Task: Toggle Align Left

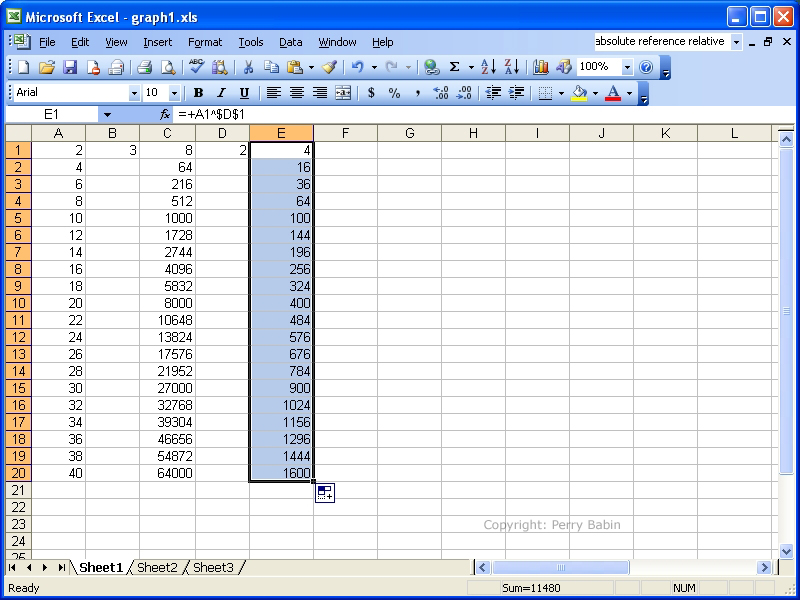Action: point(274,93)
